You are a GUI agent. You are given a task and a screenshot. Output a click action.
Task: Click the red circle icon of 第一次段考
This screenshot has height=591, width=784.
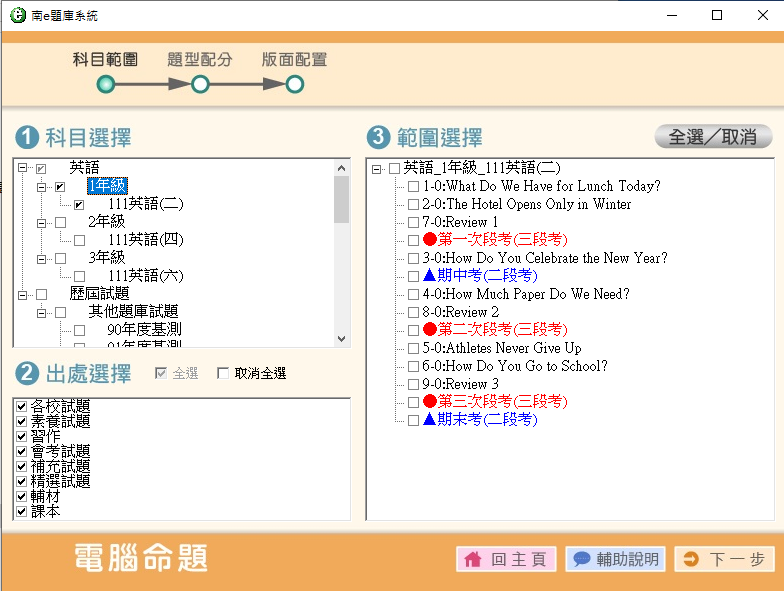click(x=430, y=240)
